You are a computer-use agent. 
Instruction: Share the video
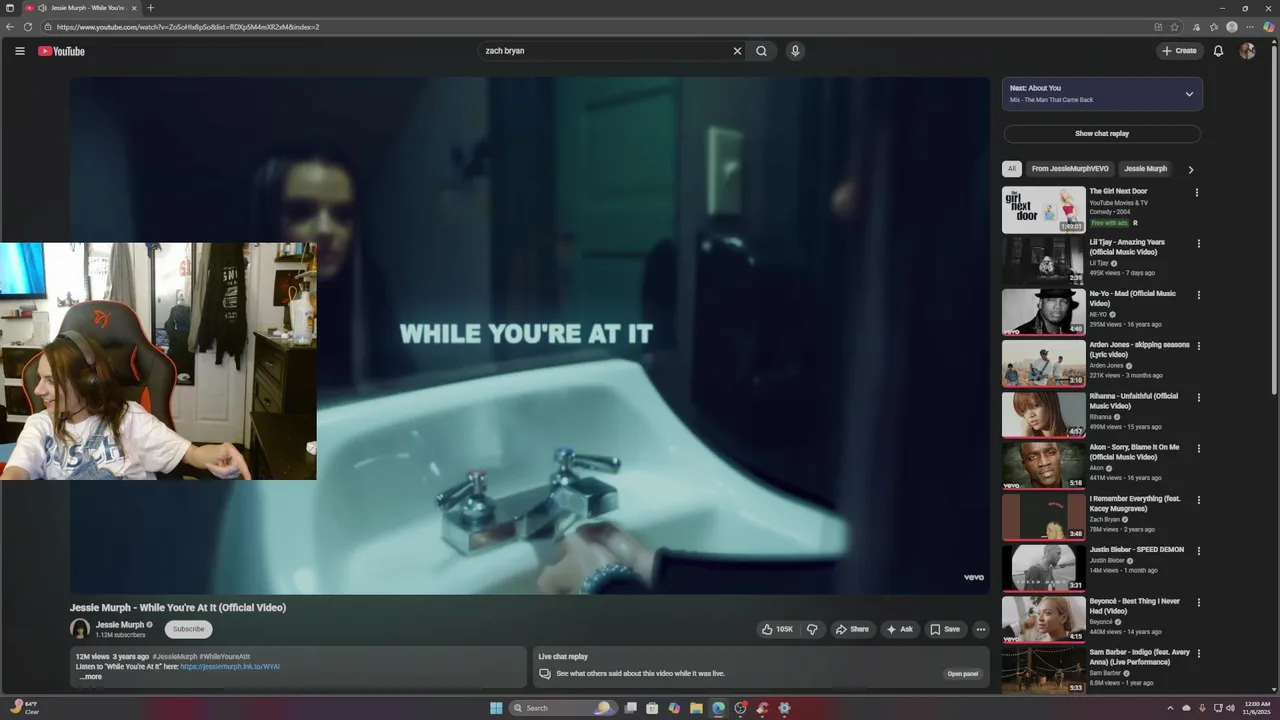point(852,629)
